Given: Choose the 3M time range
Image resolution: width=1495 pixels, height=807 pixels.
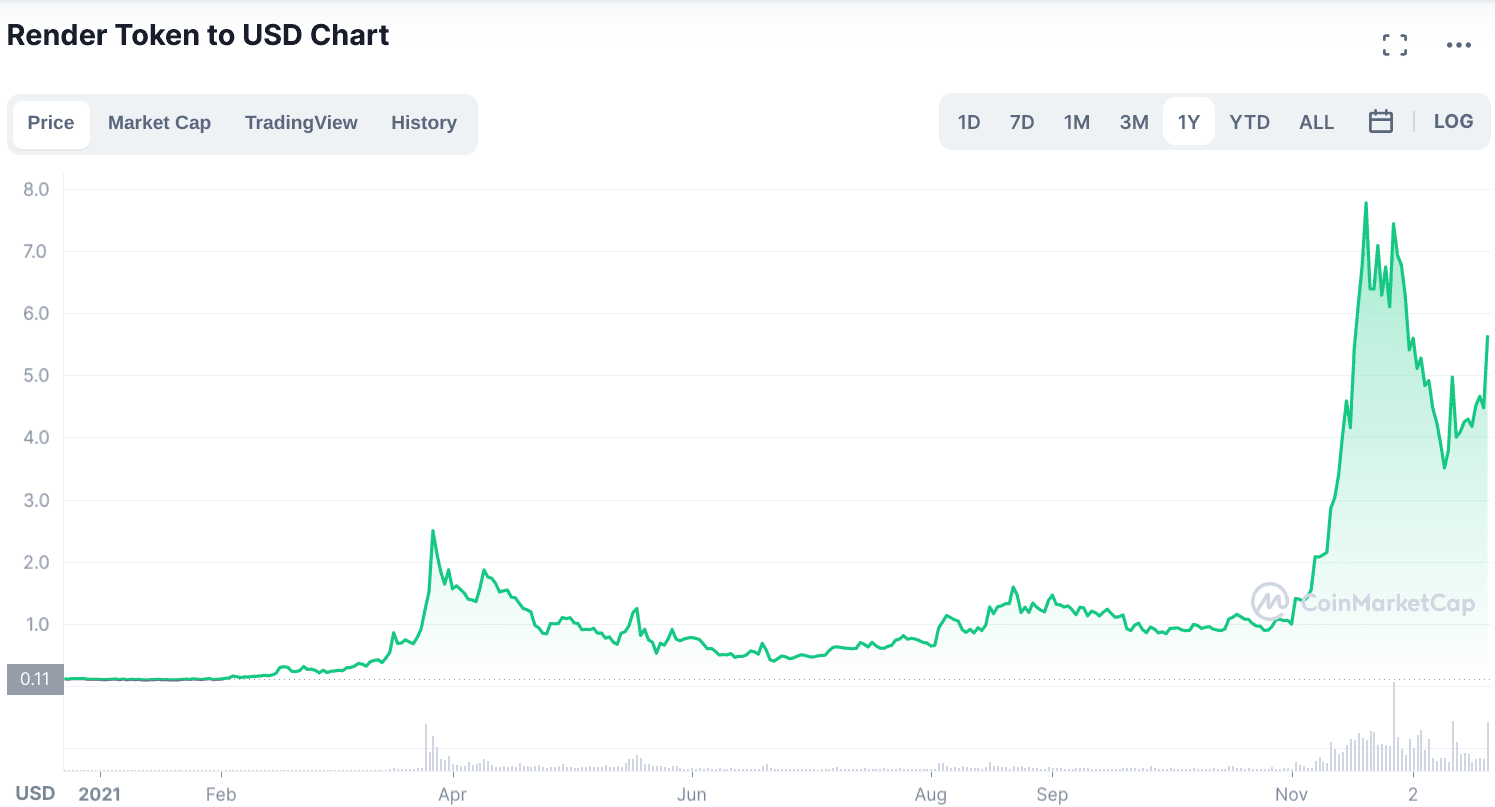Looking at the screenshot, I should [x=1133, y=122].
